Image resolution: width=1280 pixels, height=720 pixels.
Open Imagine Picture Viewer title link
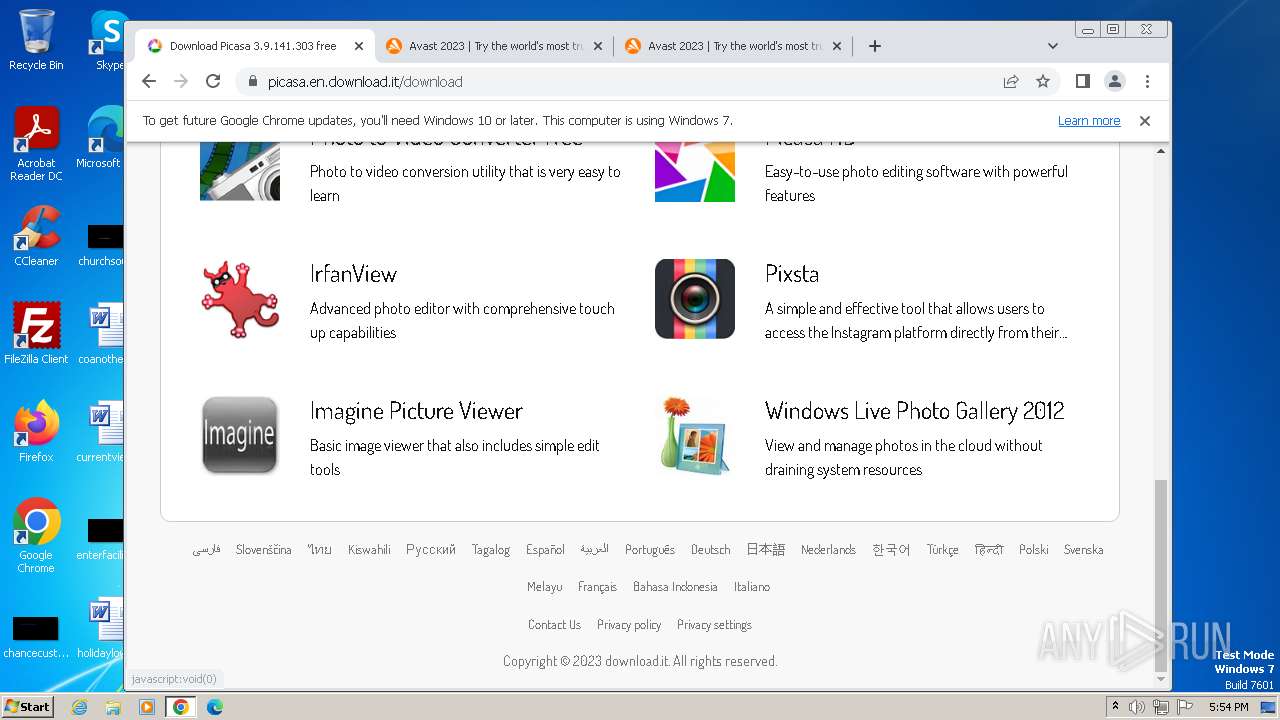tap(416, 411)
